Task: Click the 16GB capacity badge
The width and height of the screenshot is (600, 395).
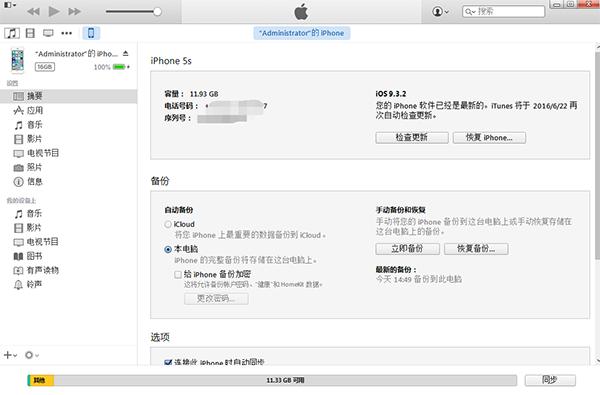Action: tap(45, 67)
